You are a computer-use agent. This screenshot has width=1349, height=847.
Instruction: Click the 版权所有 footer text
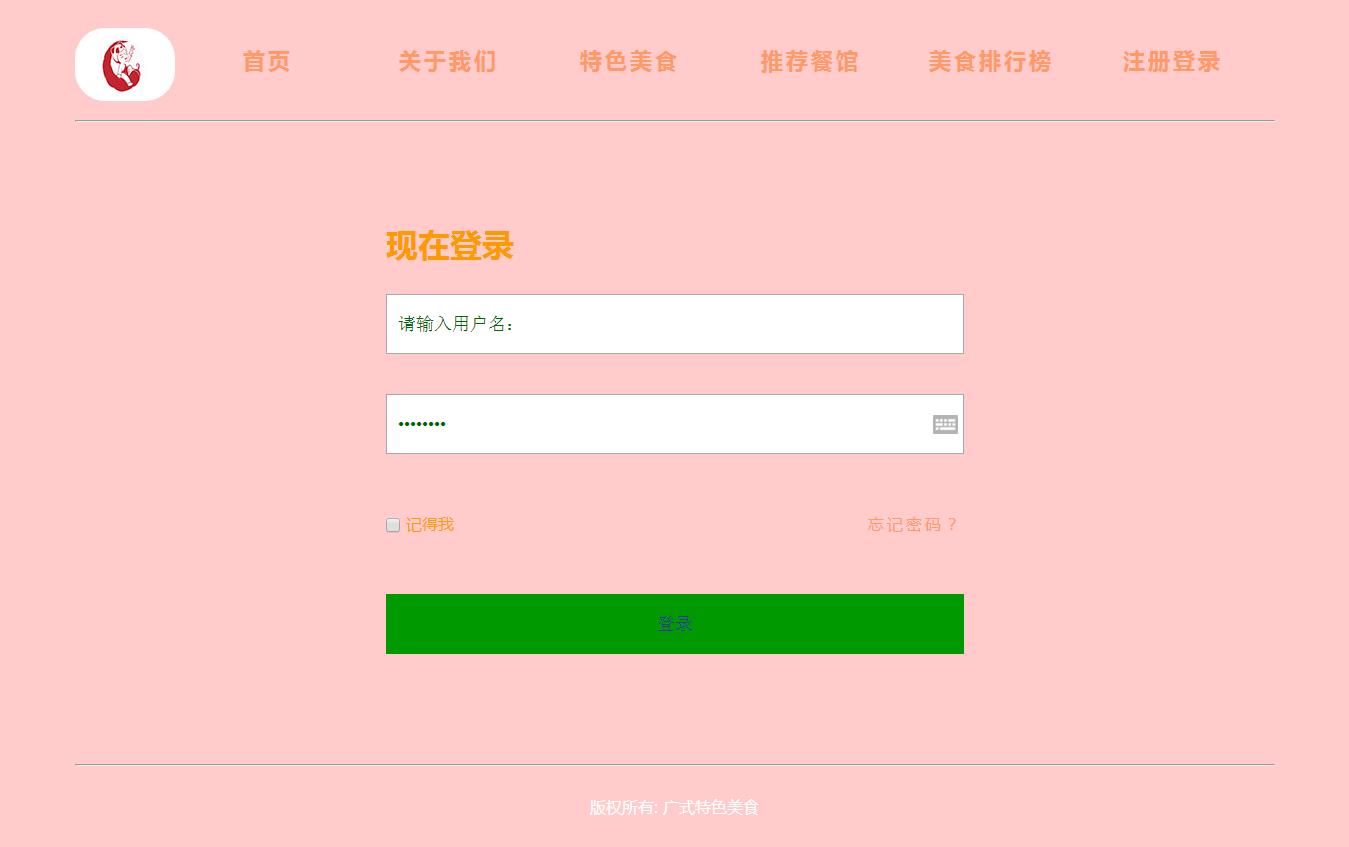(622, 807)
